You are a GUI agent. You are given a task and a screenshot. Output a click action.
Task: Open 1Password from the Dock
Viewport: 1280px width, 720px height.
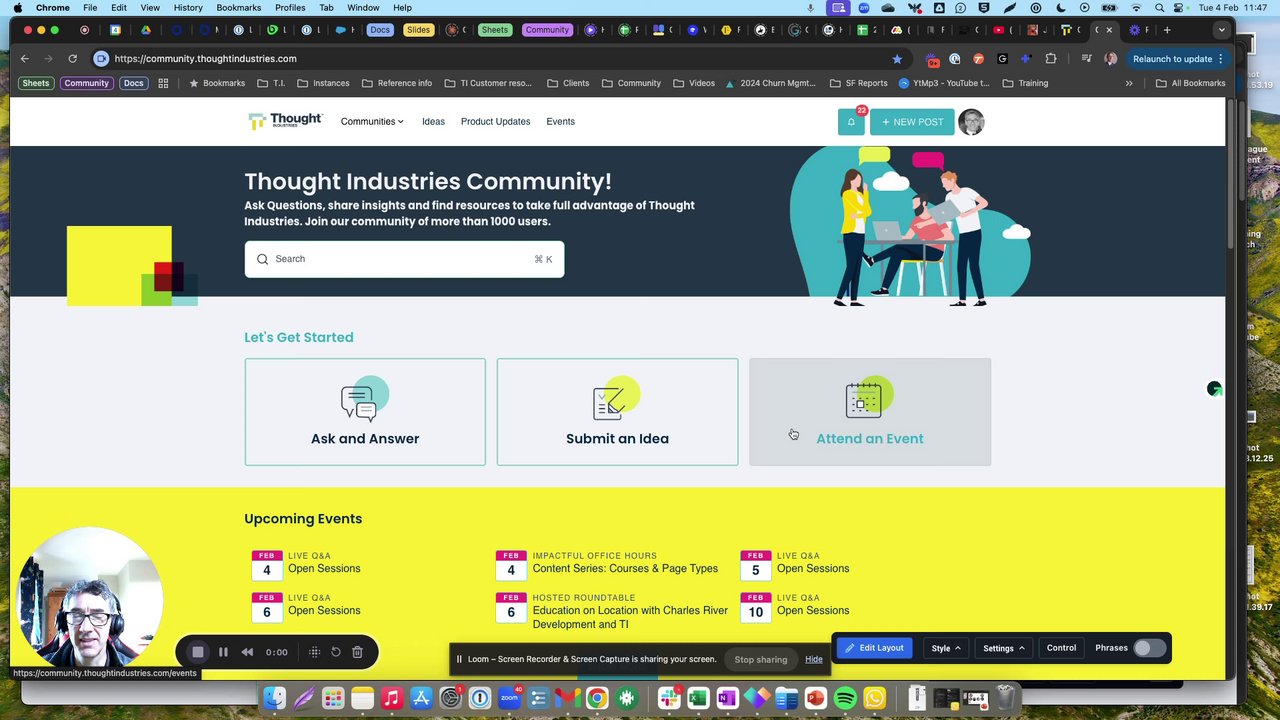tap(480, 697)
